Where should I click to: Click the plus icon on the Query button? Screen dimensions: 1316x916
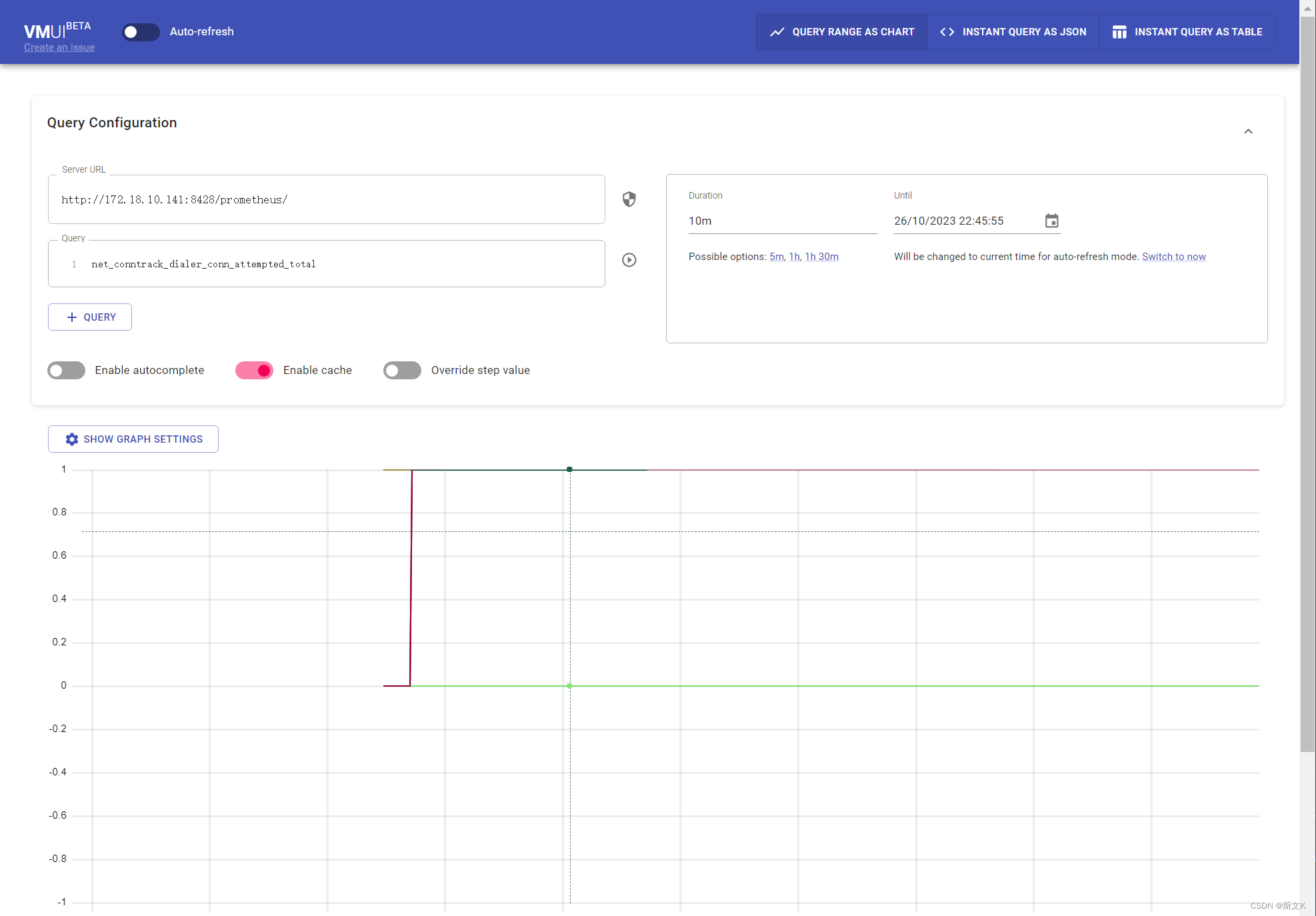click(x=72, y=317)
